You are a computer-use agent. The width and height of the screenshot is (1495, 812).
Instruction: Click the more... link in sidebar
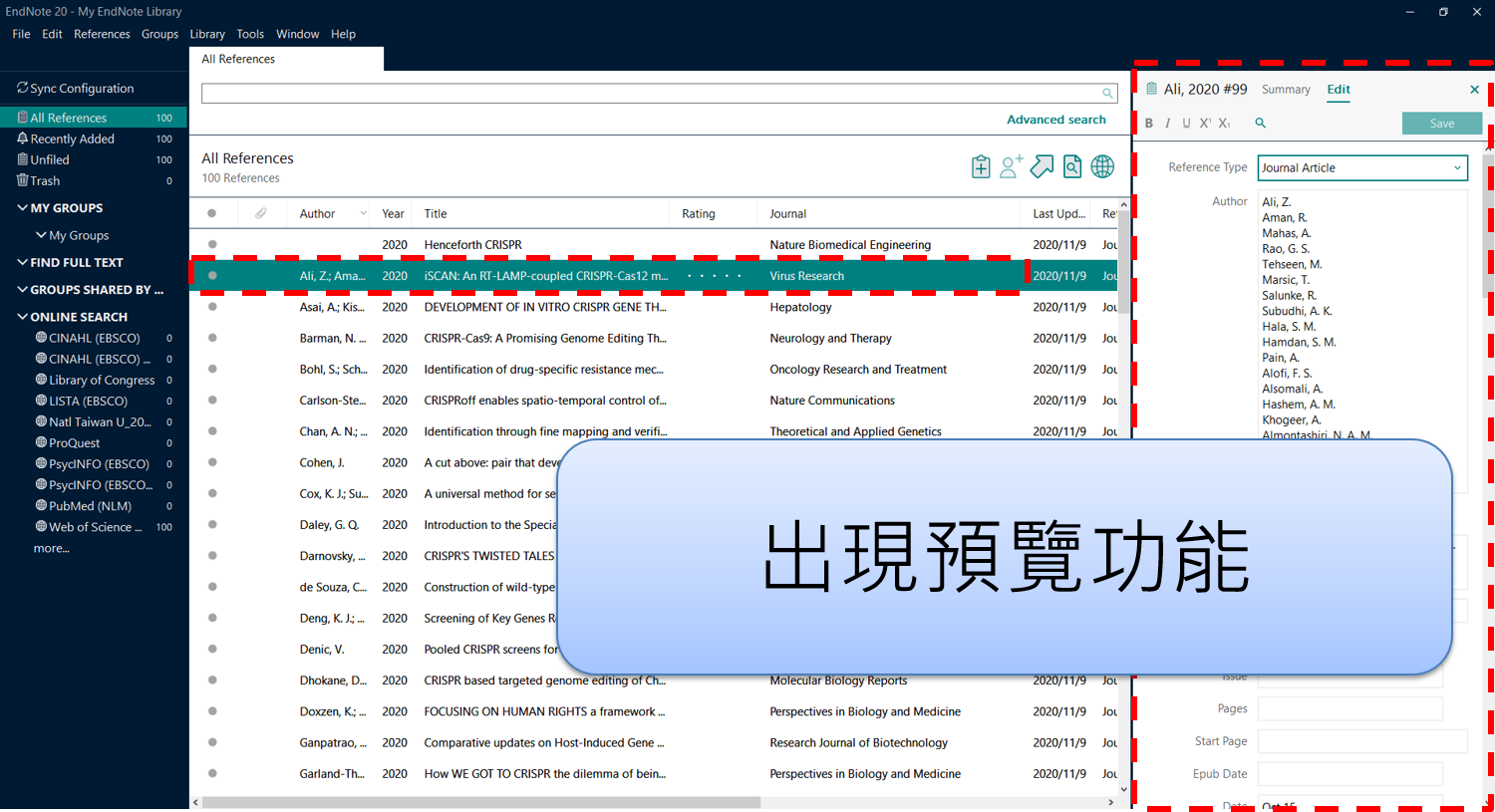pos(51,548)
